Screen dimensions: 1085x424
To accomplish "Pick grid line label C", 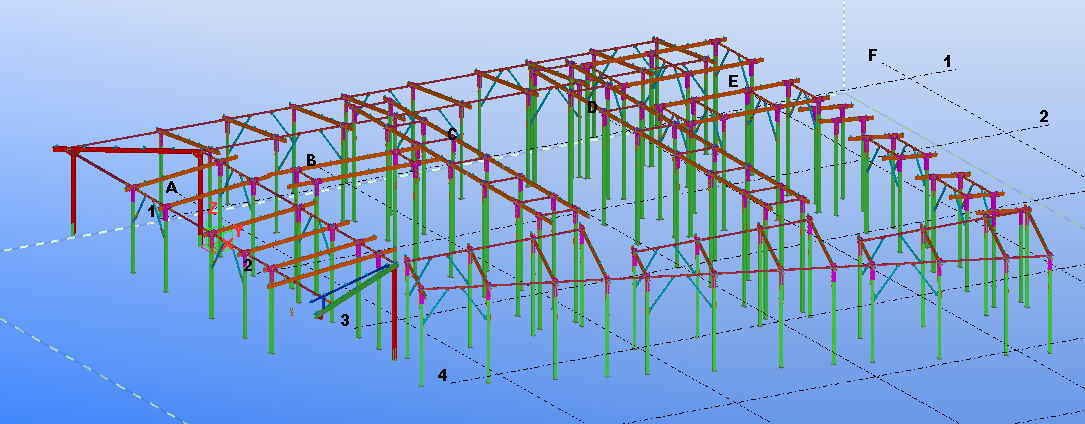I will point(453,134).
